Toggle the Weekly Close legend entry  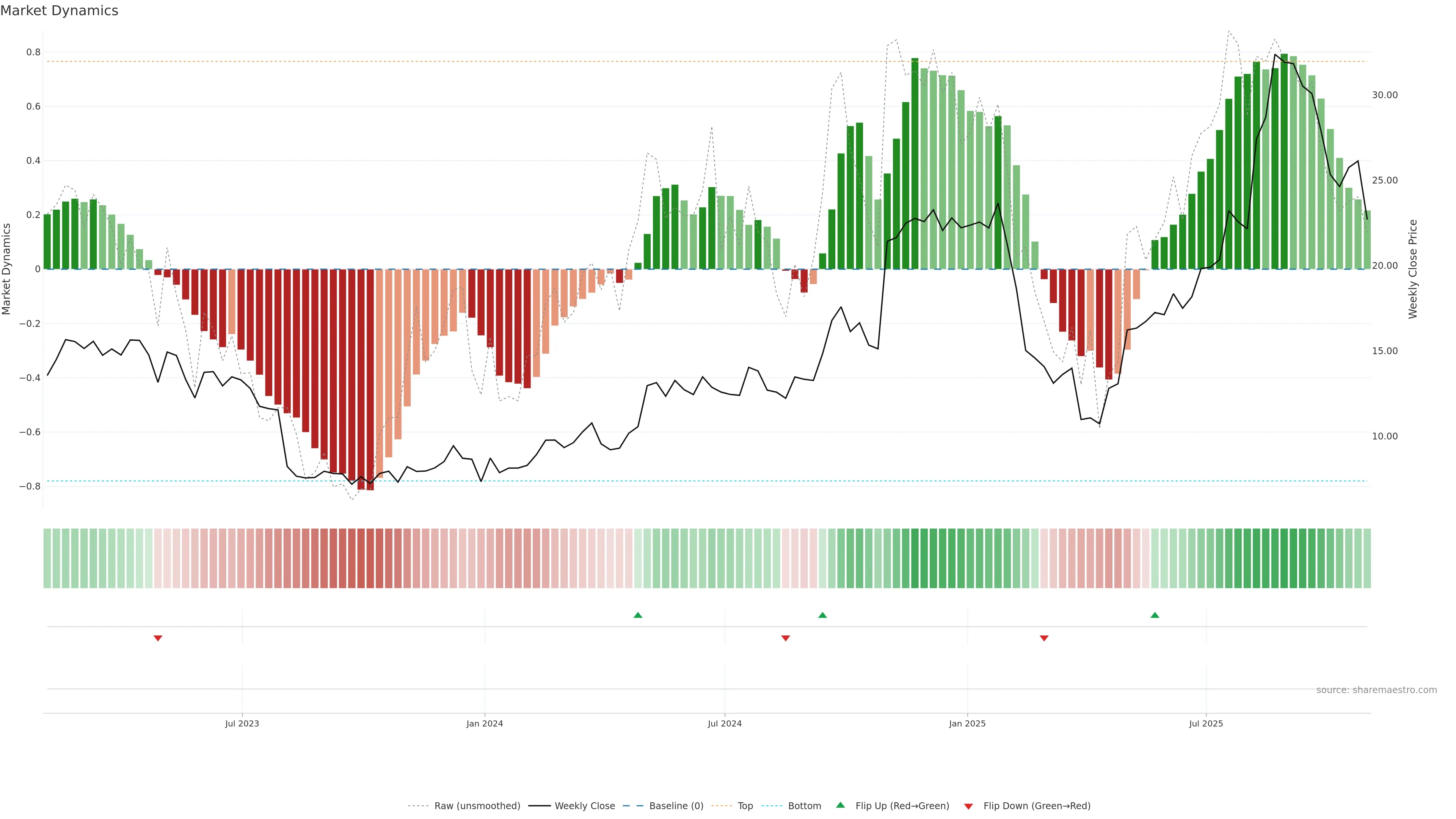[584, 806]
